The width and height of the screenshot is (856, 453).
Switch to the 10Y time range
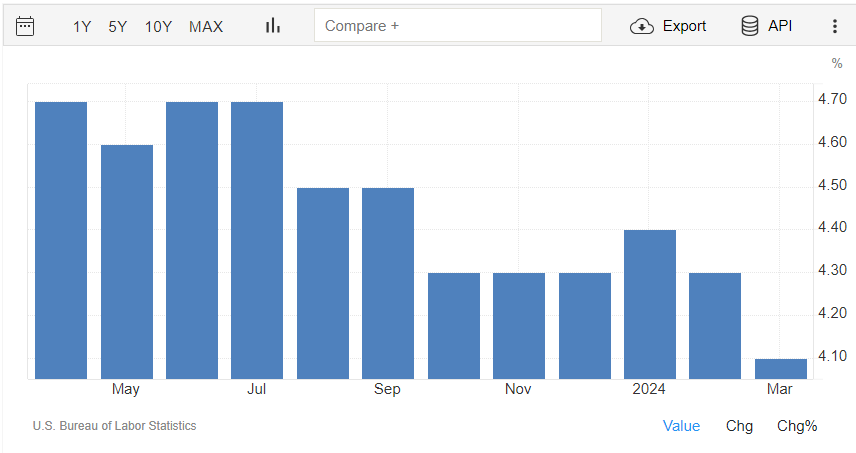(x=158, y=27)
